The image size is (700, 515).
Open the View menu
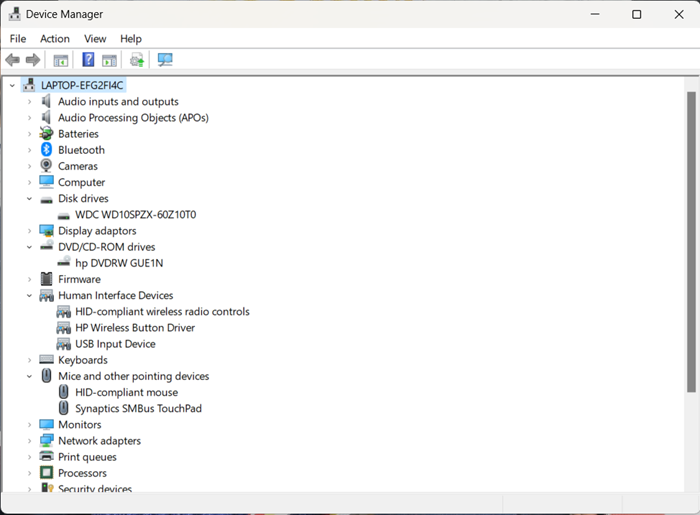pyautogui.click(x=95, y=39)
